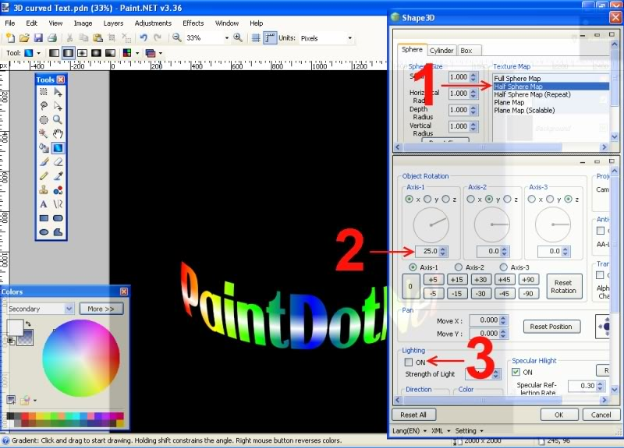Open the Layers menu
624x448 pixels.
point(113,23)
